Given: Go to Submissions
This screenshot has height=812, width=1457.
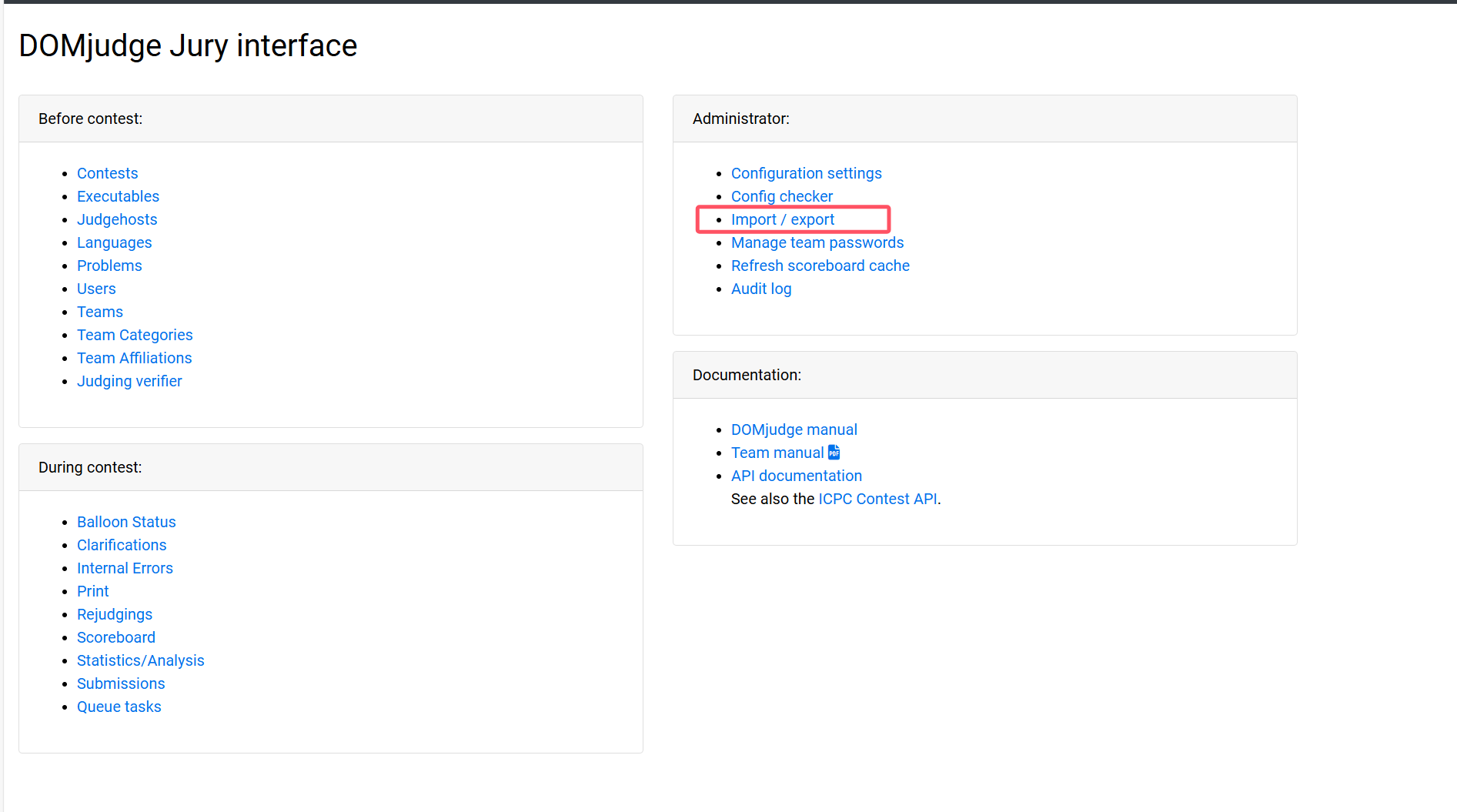Looking at the screenshot, I should [121, 683].
